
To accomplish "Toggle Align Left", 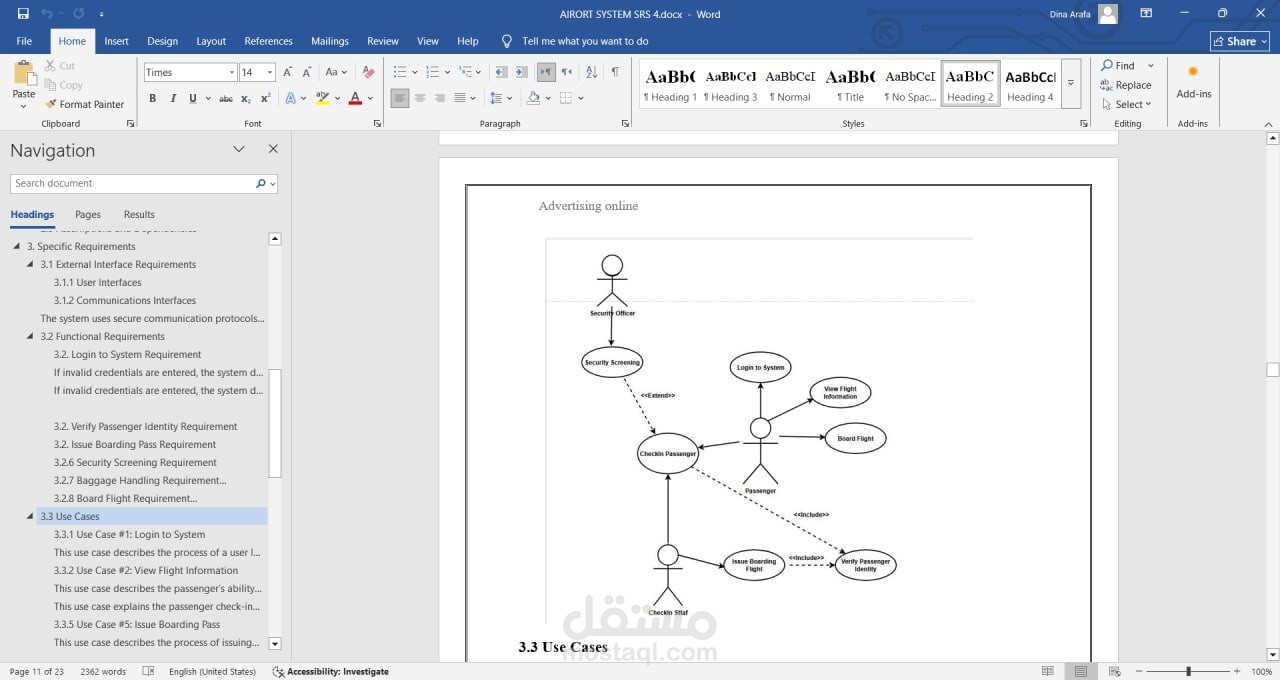I will [x=400, y=98].
